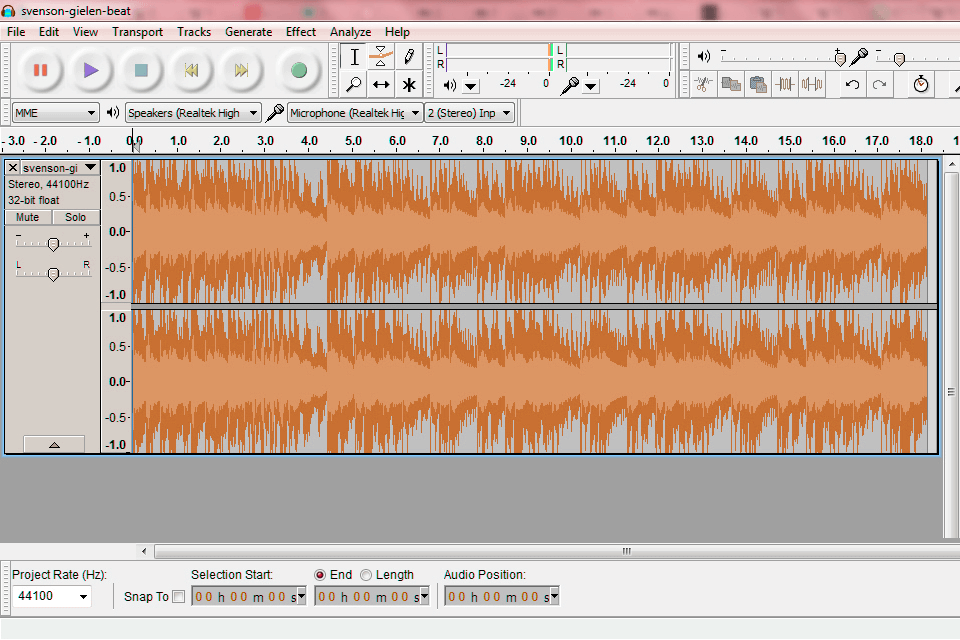The image size is (960, 640).
Task: Open the Effect menu
Action: pos(301,32)
